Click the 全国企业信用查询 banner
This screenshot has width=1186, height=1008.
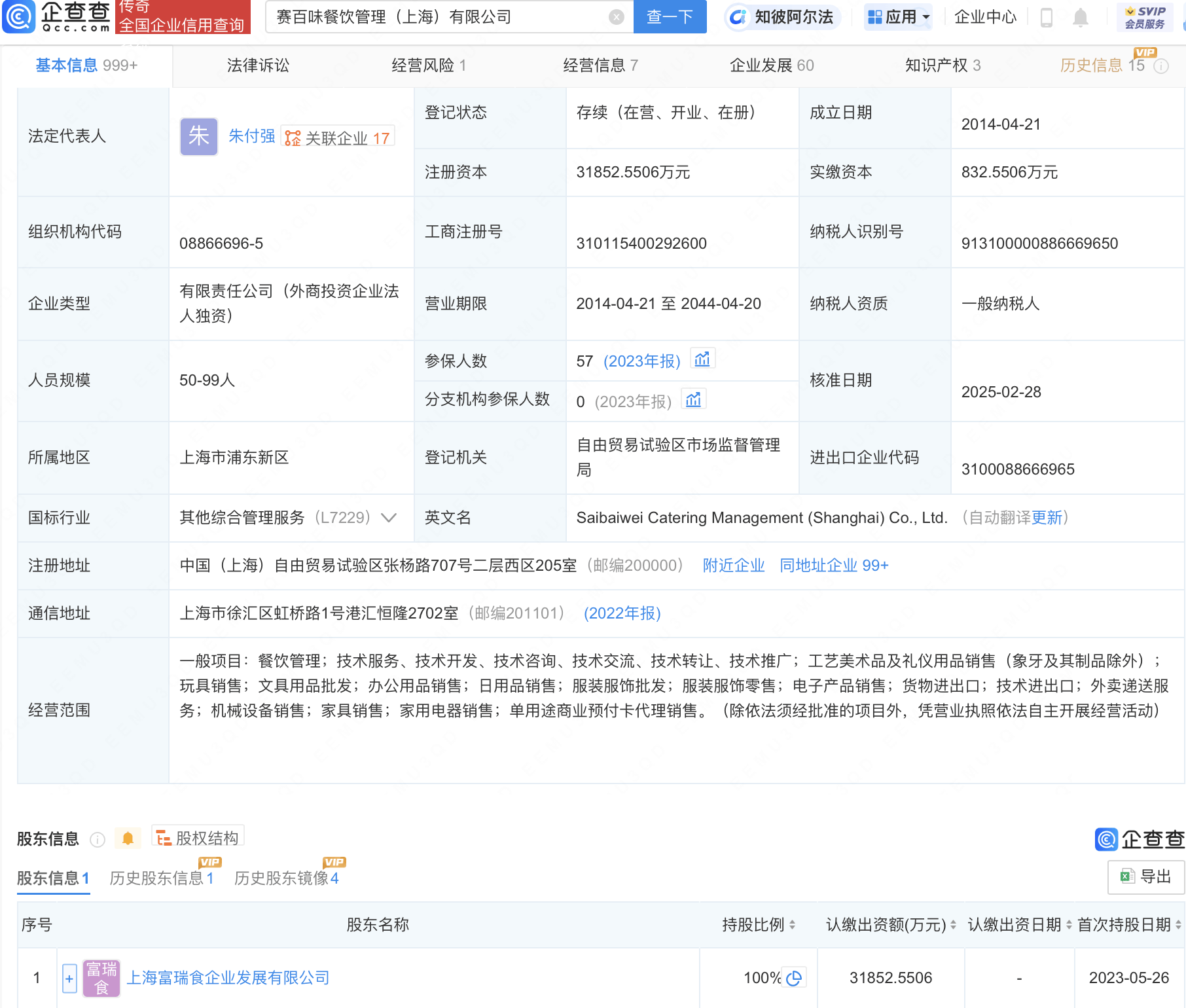[x=183, y=17]
